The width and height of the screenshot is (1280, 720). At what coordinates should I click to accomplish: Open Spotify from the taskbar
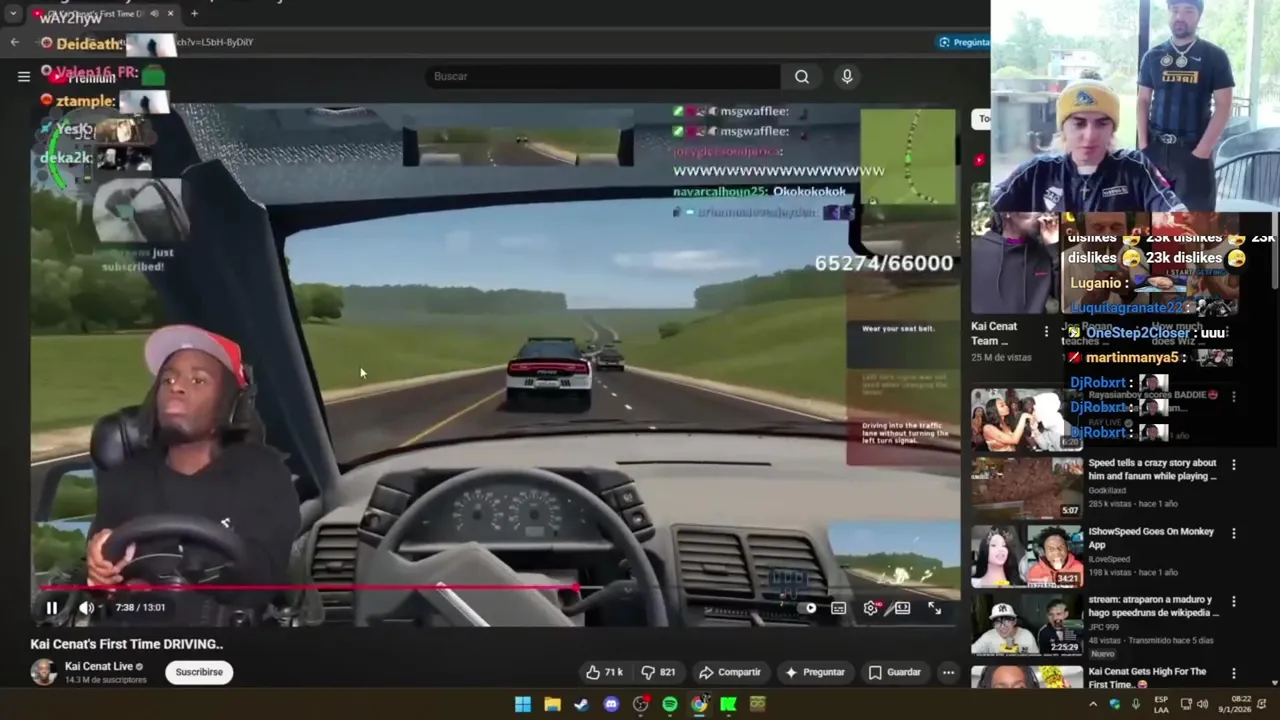(670, 704)
